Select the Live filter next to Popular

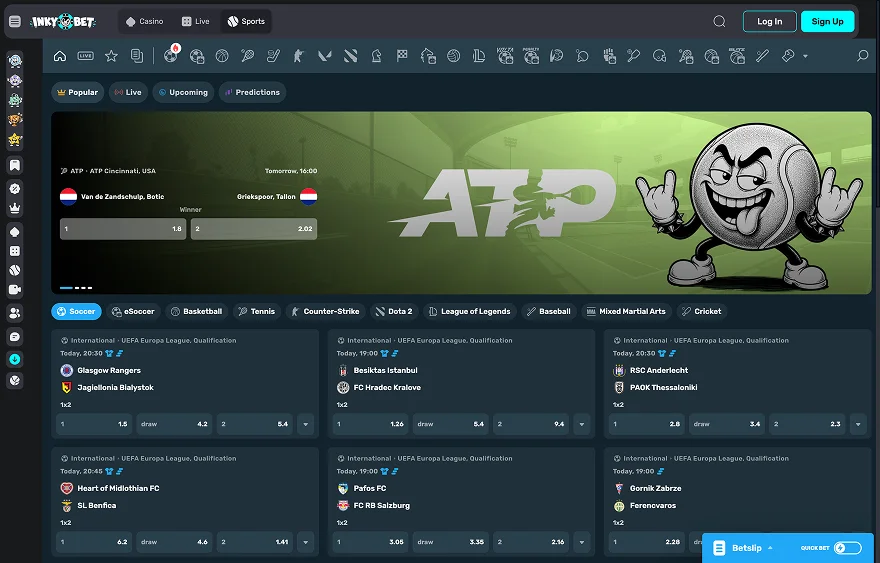tap(128, 92)
